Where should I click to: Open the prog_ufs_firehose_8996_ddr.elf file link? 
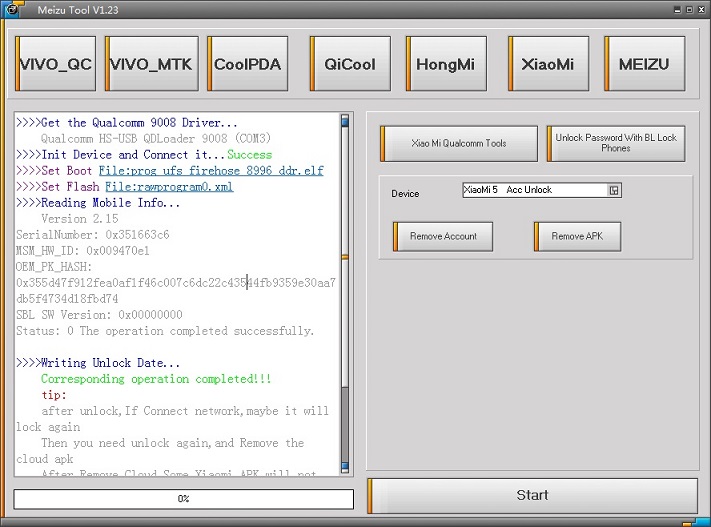(211, 171)
